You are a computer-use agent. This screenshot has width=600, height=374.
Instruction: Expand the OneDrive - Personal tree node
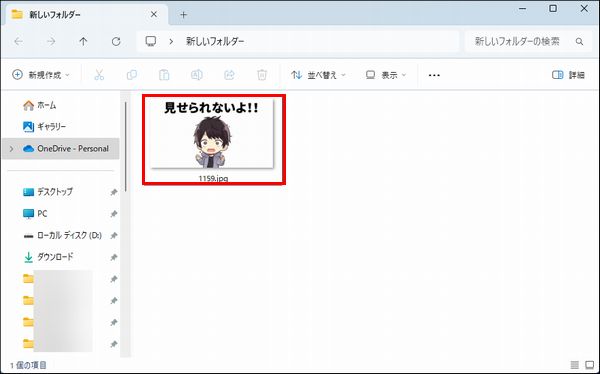[x=11, y=149]
